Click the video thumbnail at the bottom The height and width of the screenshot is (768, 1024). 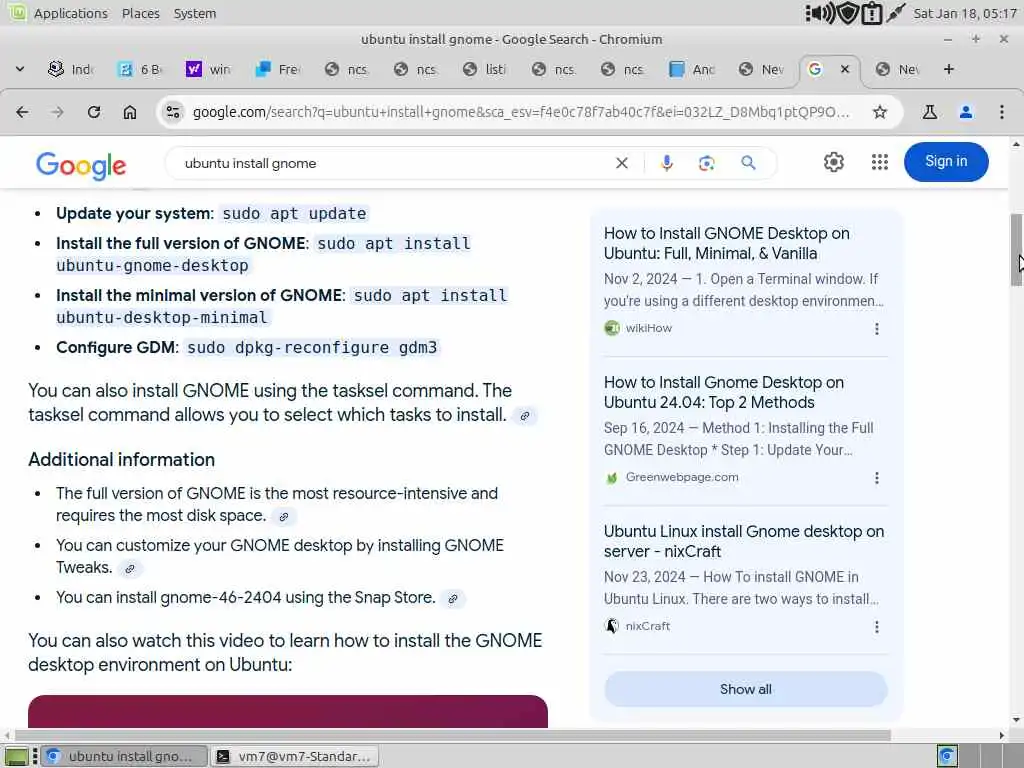click(287, 711)
